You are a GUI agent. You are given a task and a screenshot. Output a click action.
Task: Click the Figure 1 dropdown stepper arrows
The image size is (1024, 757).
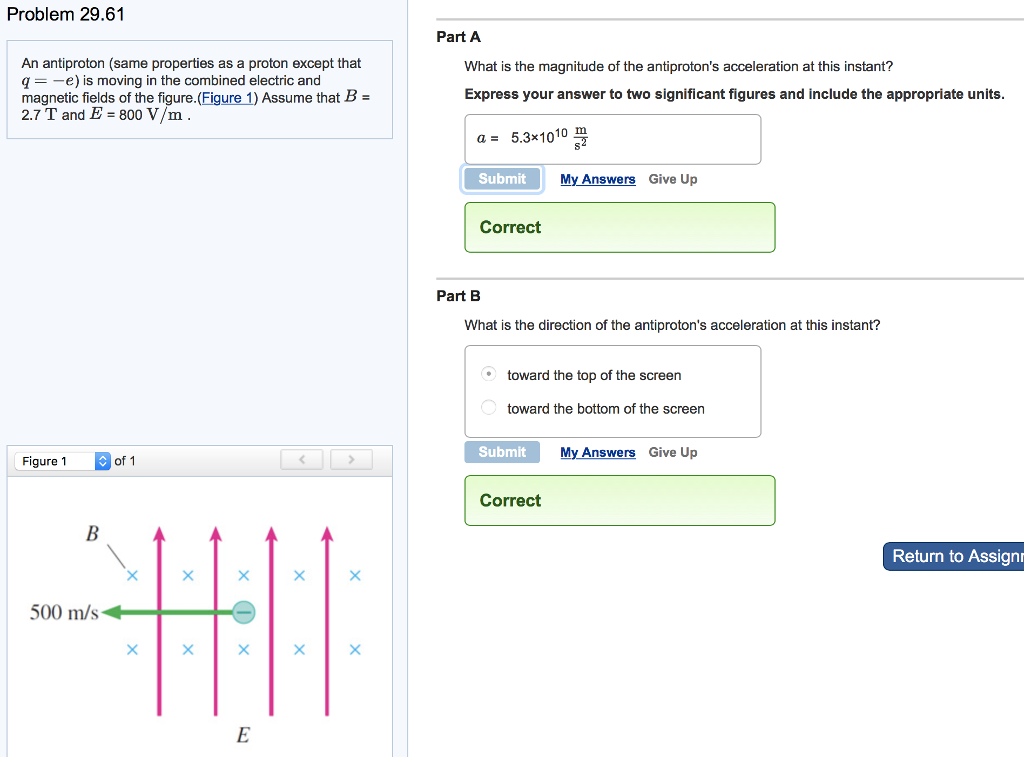tap(103, 461)
